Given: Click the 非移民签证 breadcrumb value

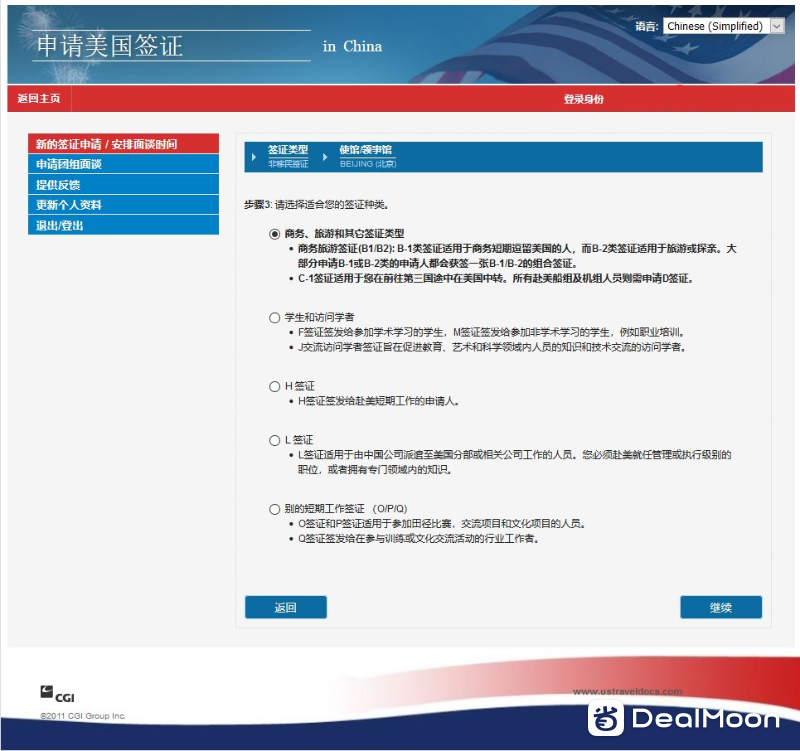Looking at the screenshot, I should (x=288, y=164).
